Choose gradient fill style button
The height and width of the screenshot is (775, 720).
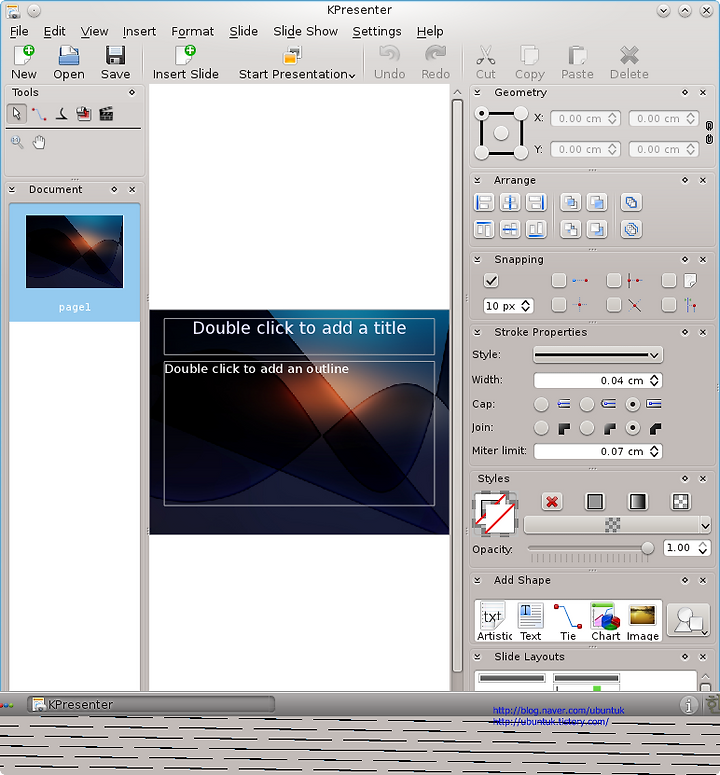click(x=637, y=502)
